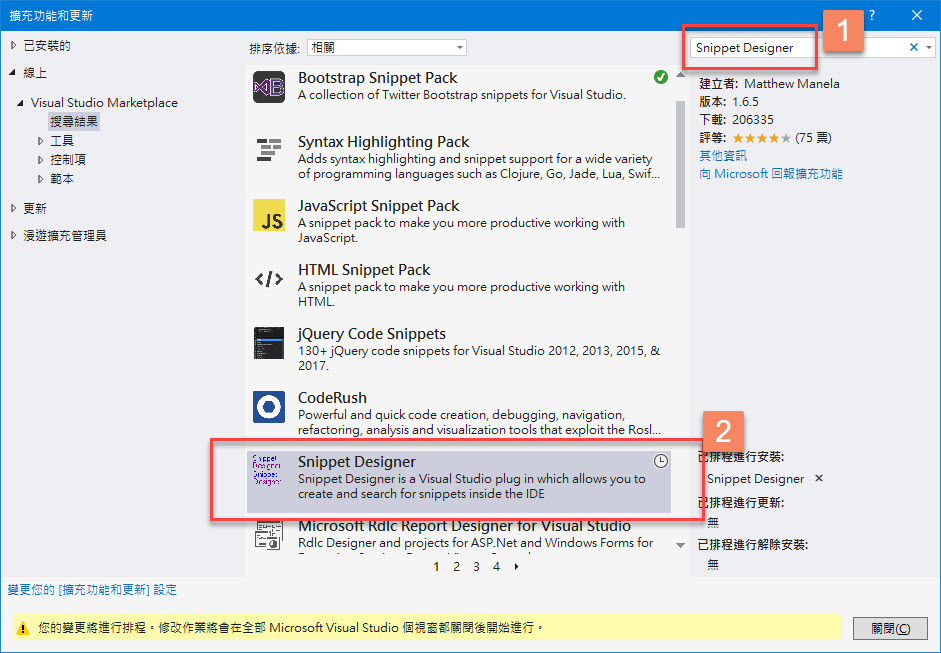941x653 pixels.
Task: Select the Bootstrap Snippet Pack title
Action: 377,78
